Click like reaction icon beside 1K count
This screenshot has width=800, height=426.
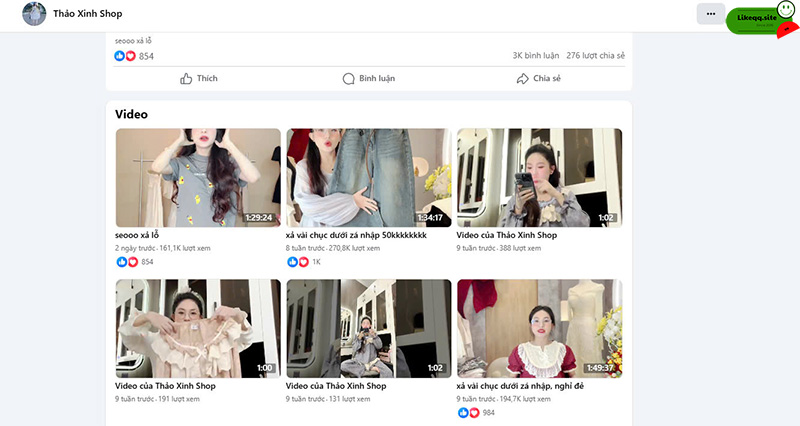292,262
